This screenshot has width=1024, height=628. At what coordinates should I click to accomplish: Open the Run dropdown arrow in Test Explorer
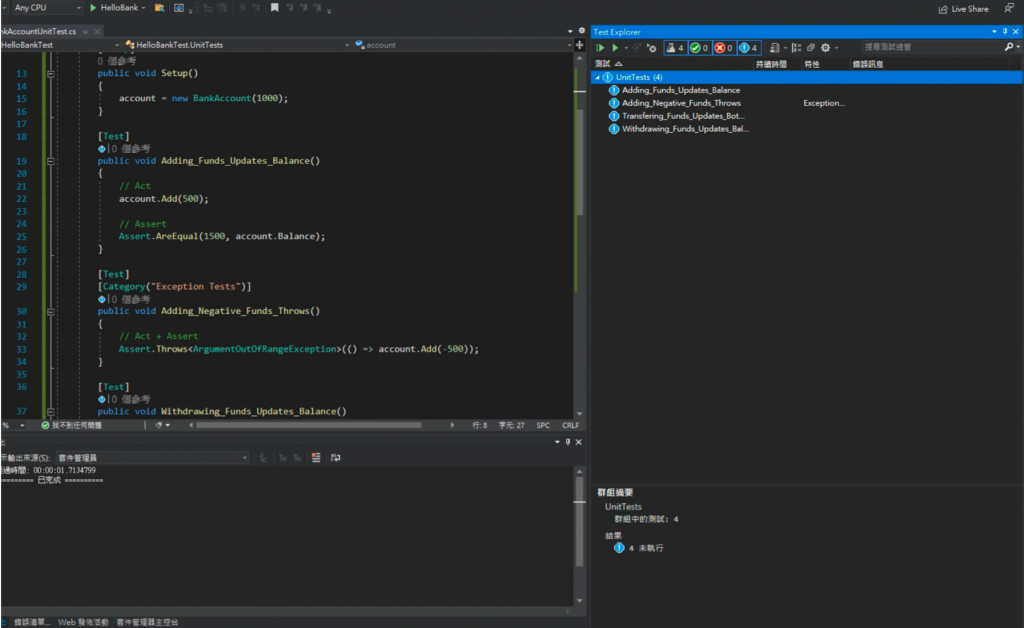626,48
